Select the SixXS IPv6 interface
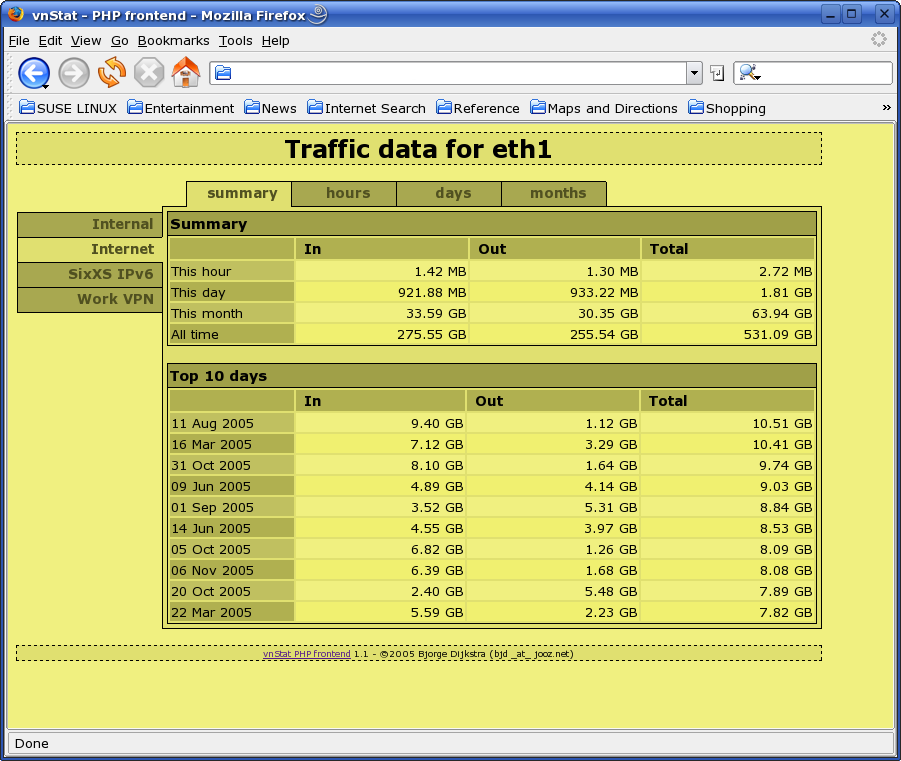The height and width of the screenshot is (761, 901). tap(90, 274)
